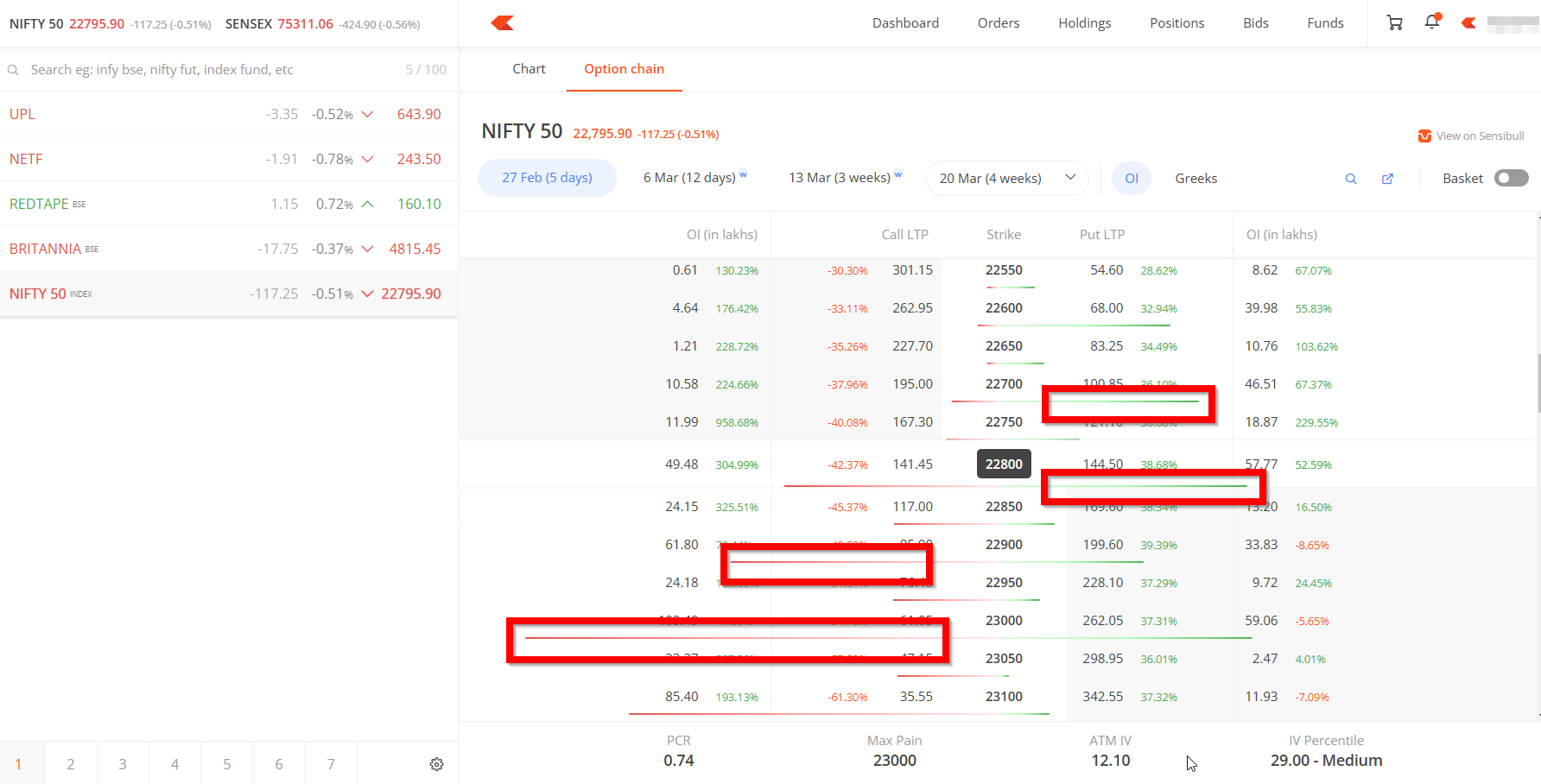1541x784 pixels.
Task: Select the 13 Mar (3 weeks) expiry
Action: click(846, 178)
